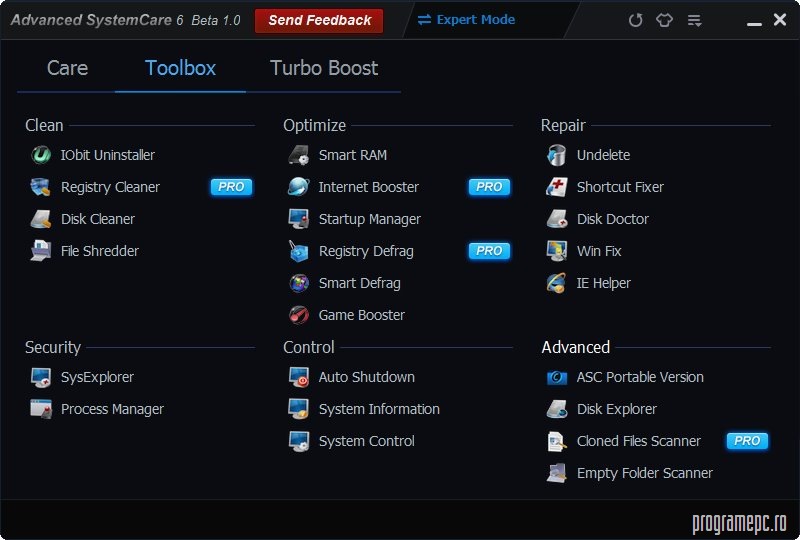Open the System Information icon

(298, 409)
